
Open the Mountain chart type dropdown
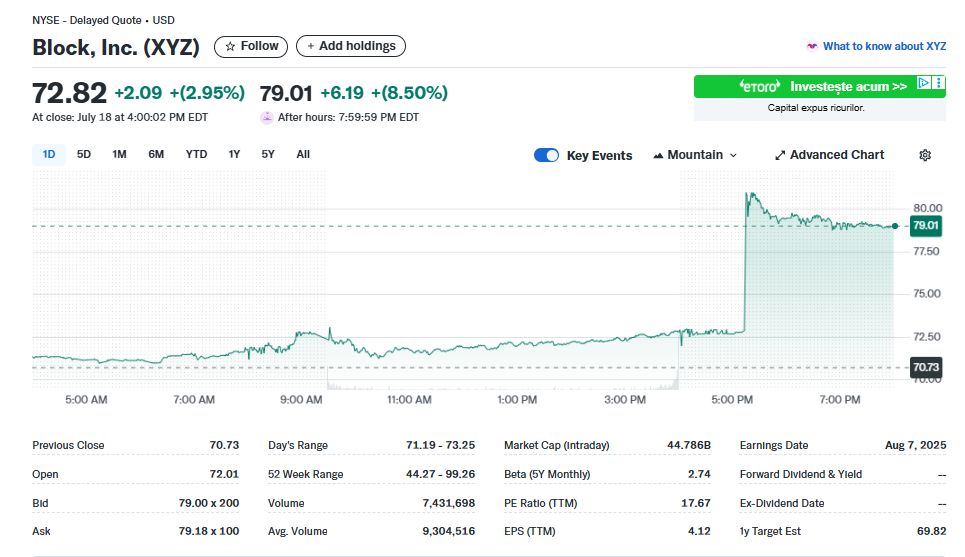point(695,155)
